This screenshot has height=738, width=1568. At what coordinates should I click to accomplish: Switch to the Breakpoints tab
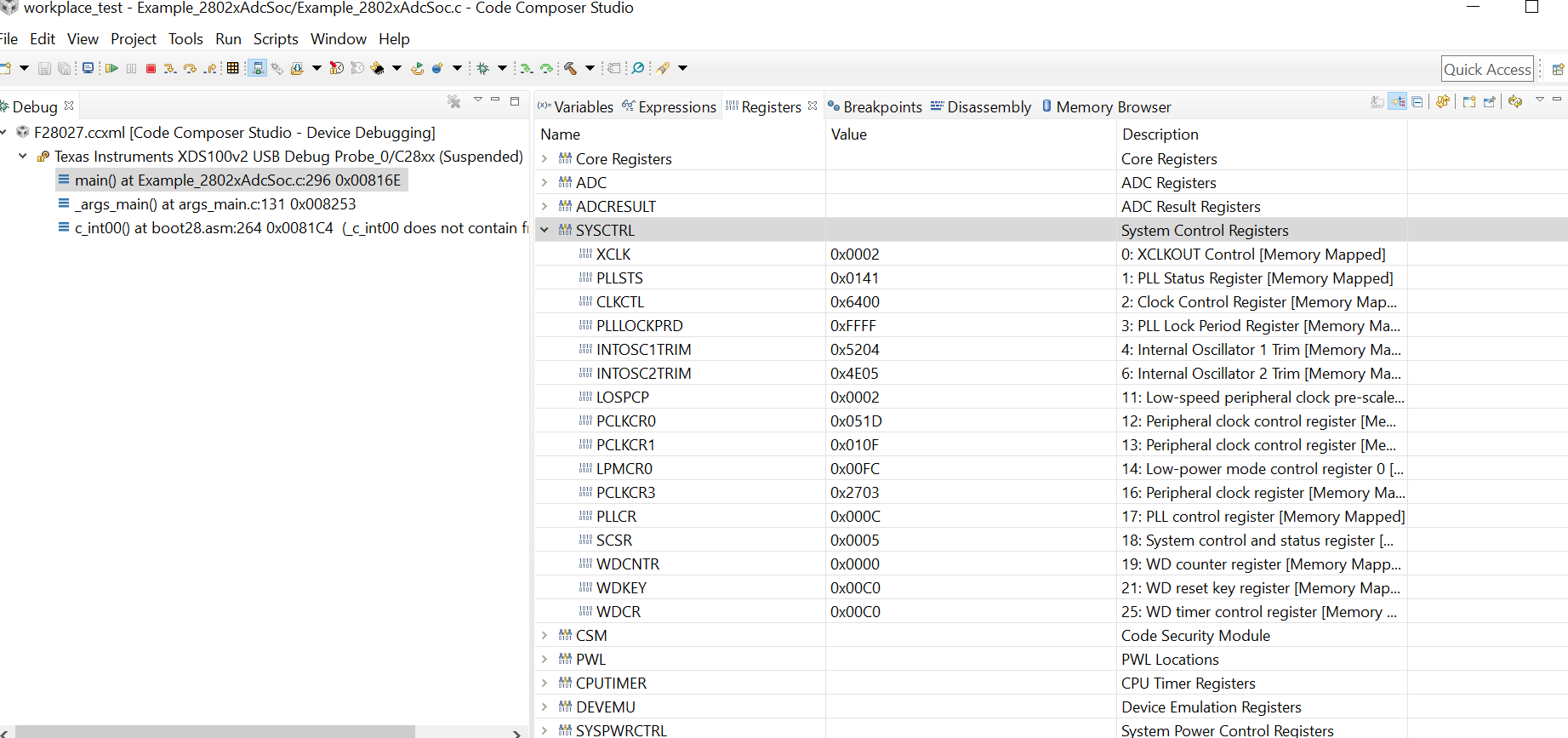875,106
